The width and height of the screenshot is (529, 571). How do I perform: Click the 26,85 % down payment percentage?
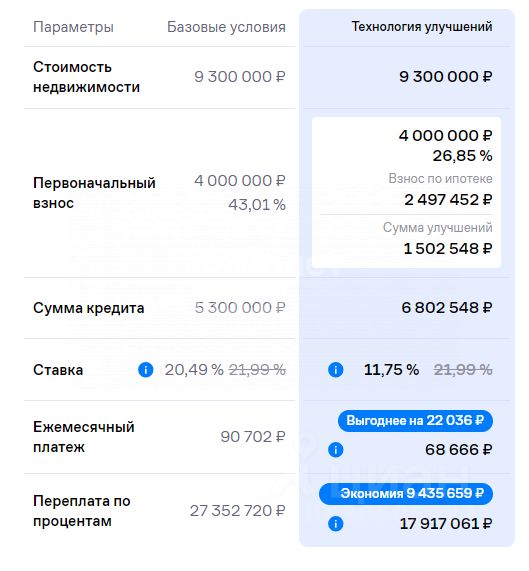pos(463,156)
